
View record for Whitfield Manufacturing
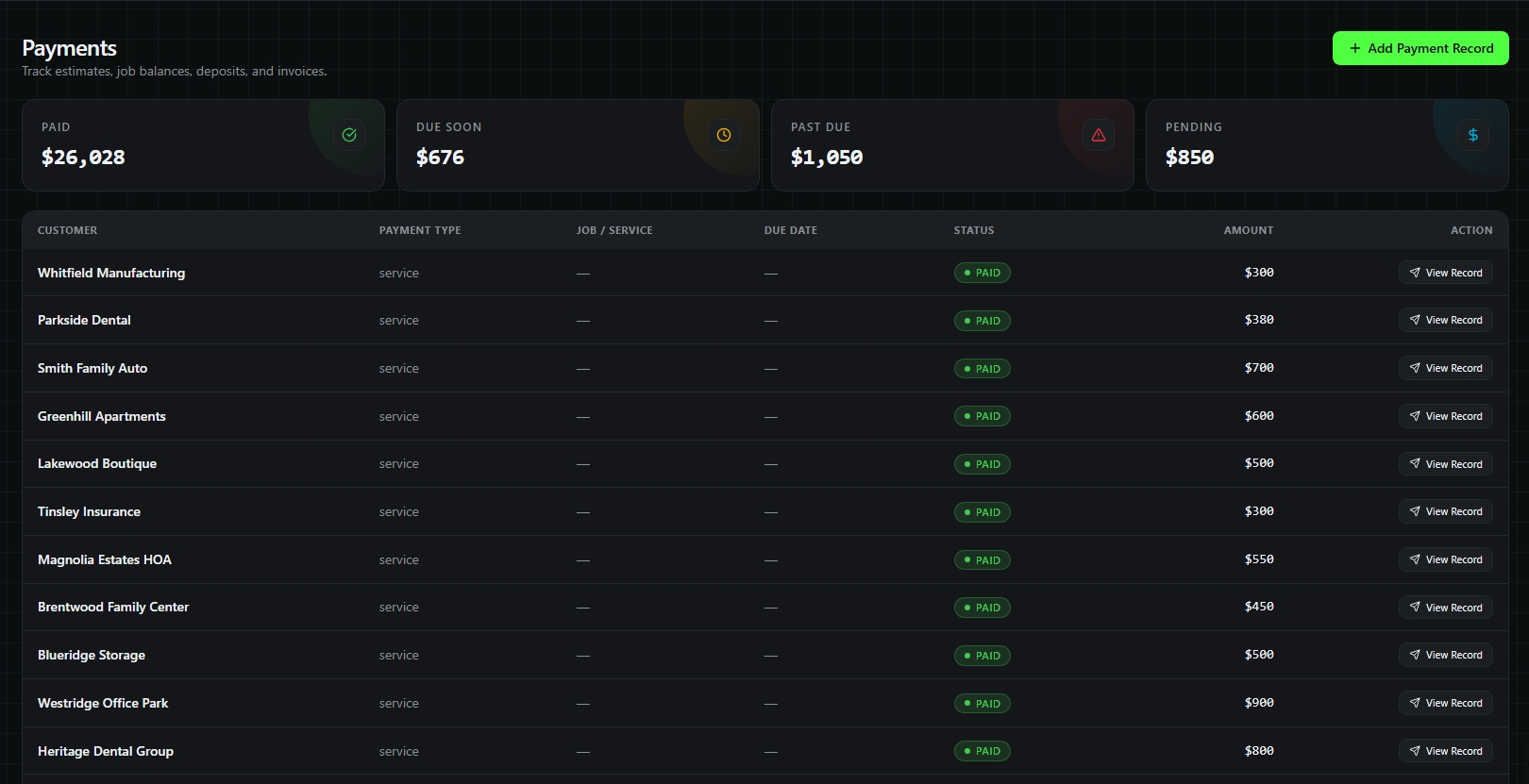1445,273
